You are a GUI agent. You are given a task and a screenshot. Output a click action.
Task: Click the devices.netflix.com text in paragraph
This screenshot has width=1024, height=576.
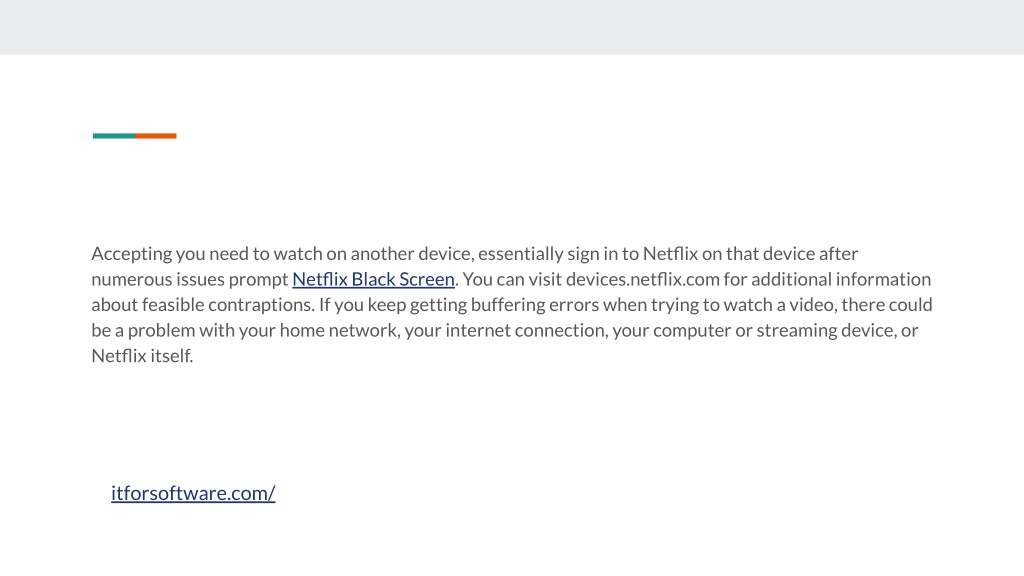tap(643, 279)
